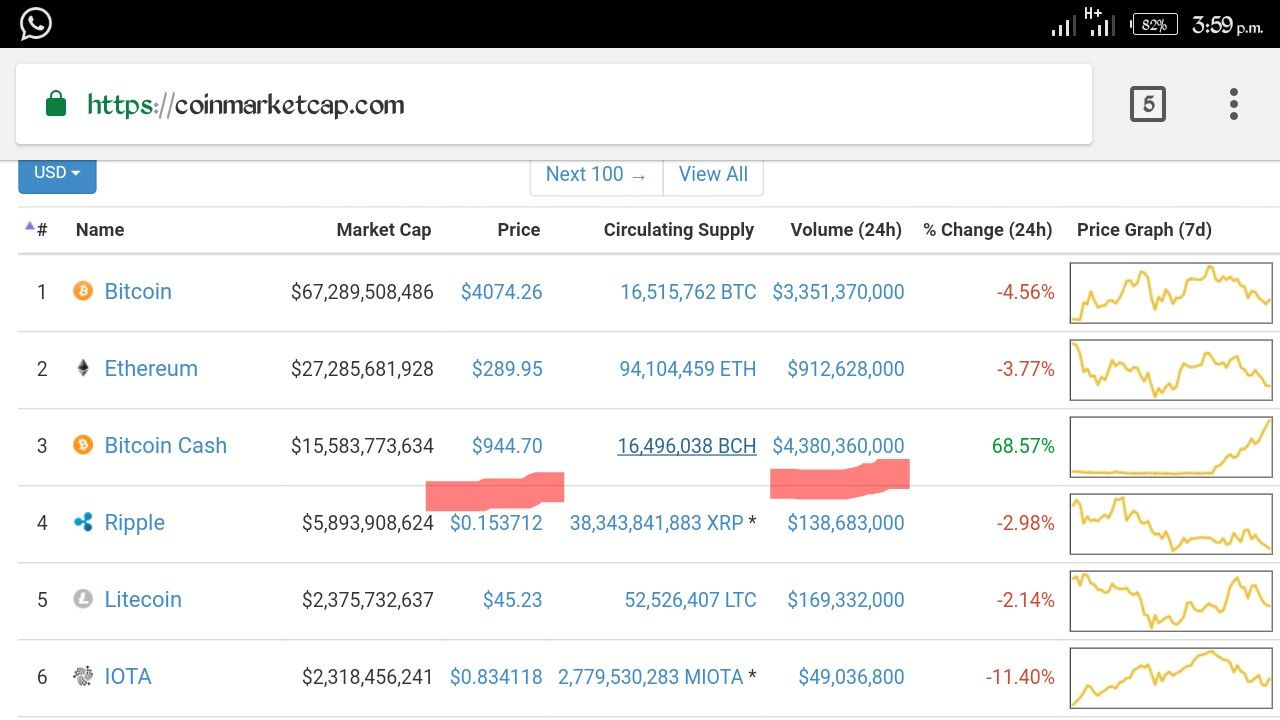Open Bitcoin Cash circulating supply link
Screen dimensions: 1280x720
tap(686, 445)
